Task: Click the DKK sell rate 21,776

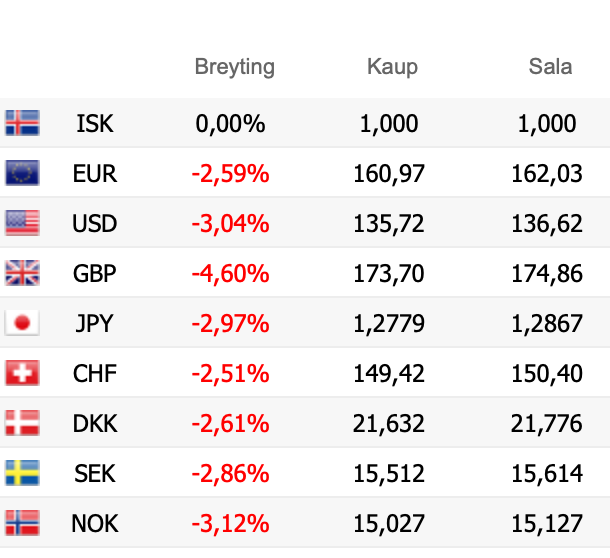Action: pos(546,424)
